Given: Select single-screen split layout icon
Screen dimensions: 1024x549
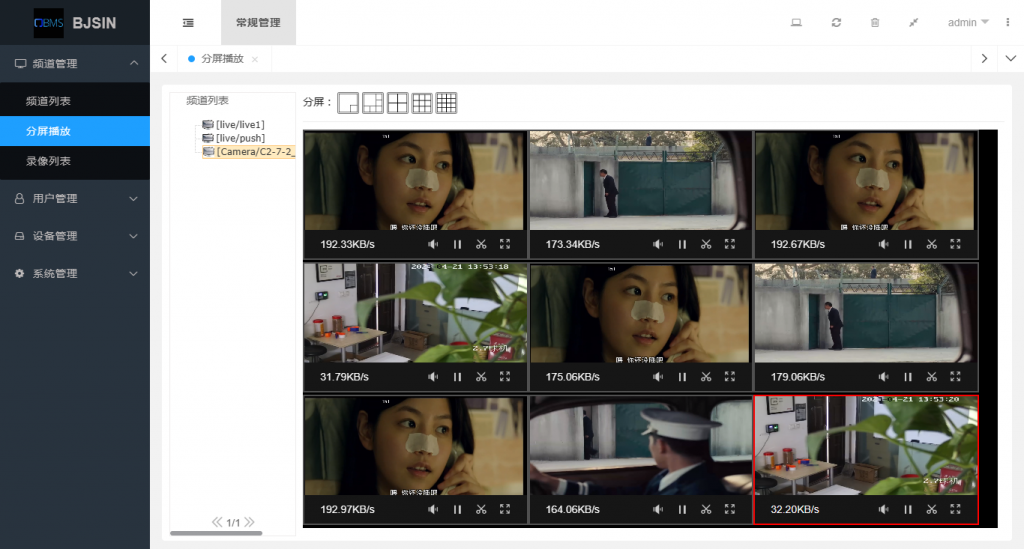Looking at the screenshot, I should point(348,103).
